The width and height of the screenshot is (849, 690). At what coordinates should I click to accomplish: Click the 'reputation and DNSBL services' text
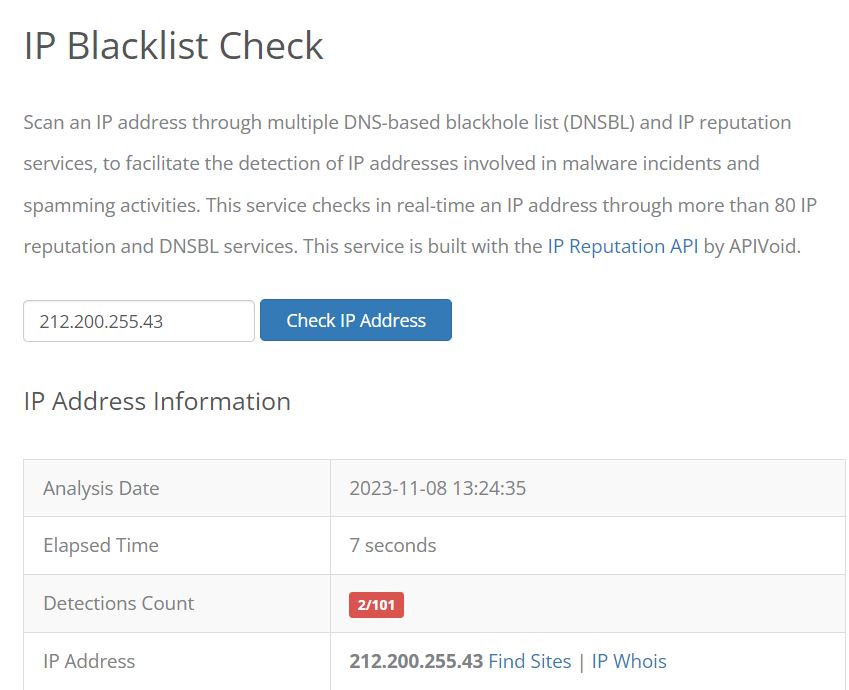(x=161, y=246)
